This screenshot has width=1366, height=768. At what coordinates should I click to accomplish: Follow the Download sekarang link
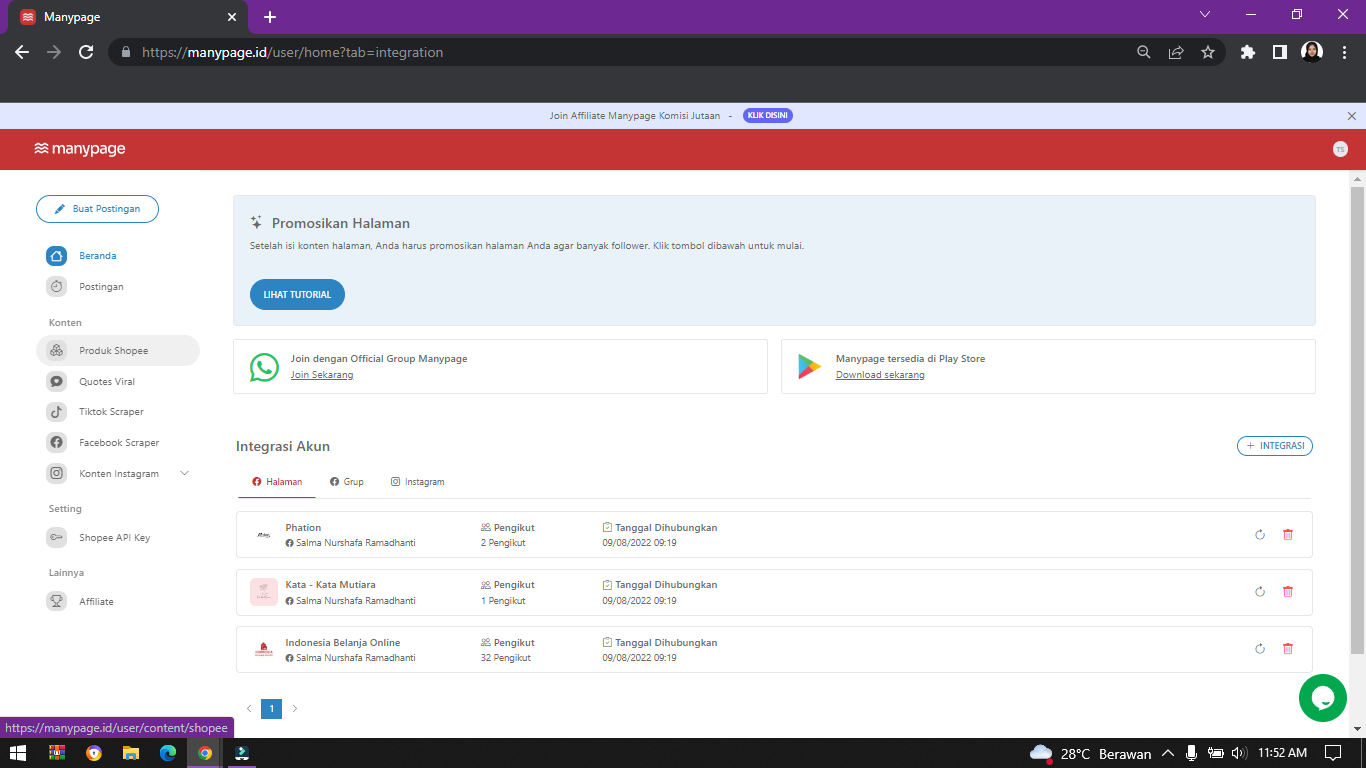pyautogui.click(x=880, y=375)
